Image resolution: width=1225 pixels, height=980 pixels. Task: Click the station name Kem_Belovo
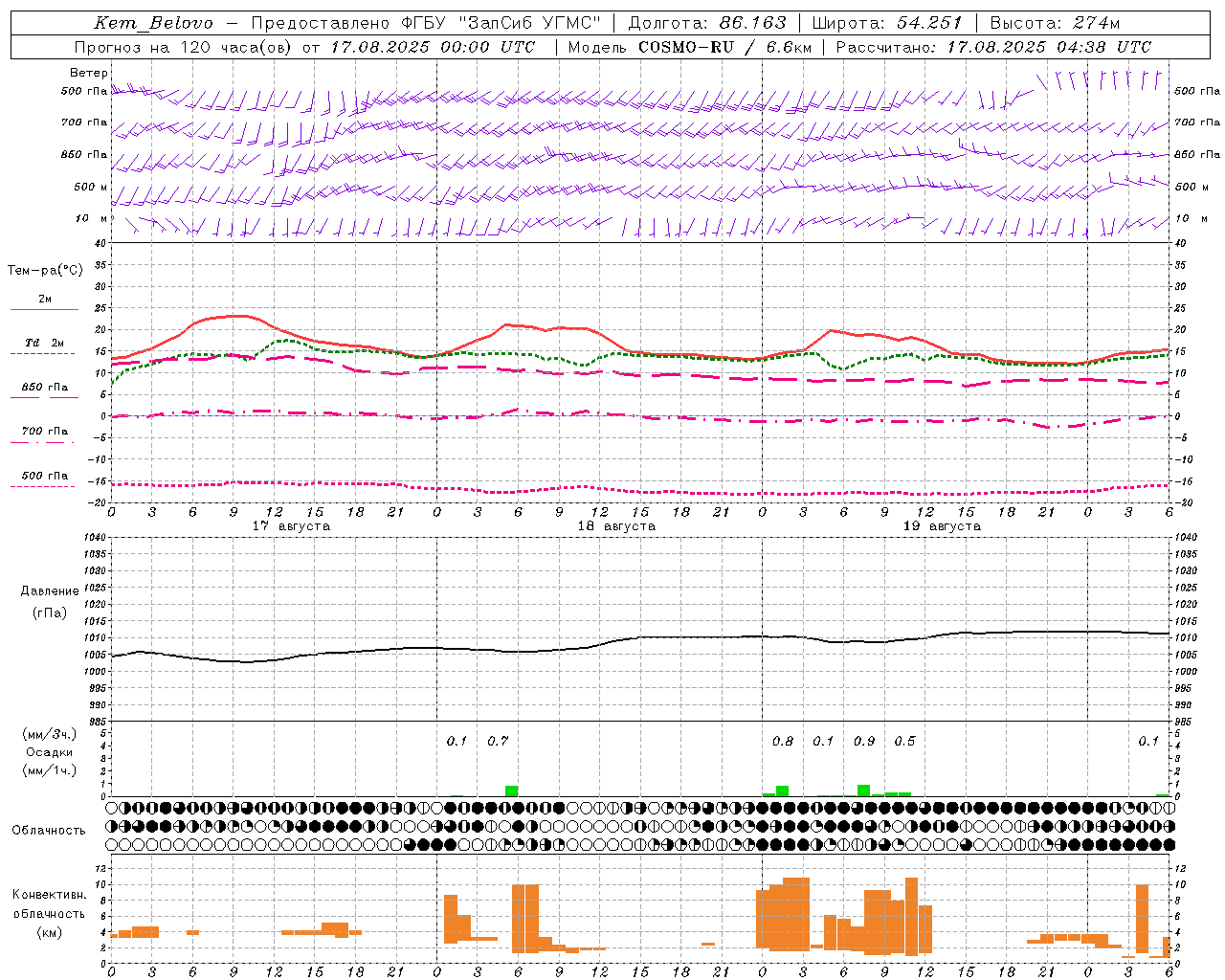154,23
